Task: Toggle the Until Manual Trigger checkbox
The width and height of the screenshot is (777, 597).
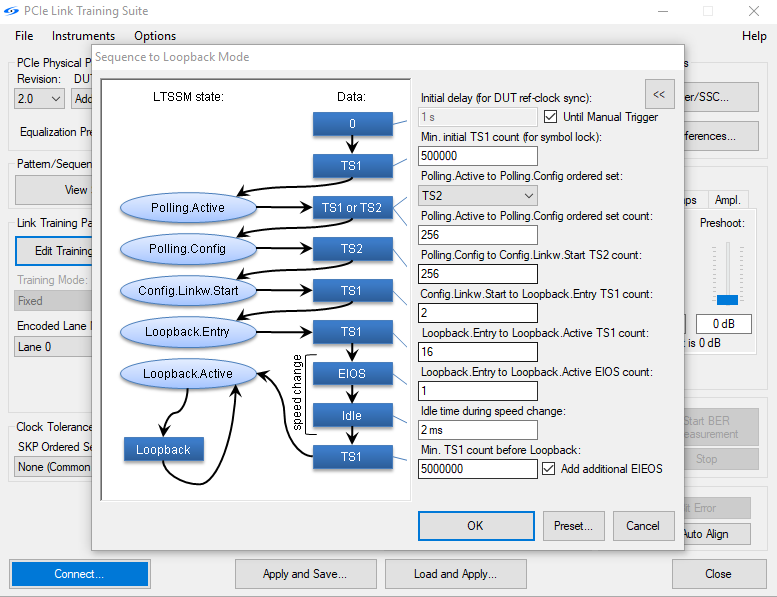Action: pyautogui.click(x=550, y=117)
